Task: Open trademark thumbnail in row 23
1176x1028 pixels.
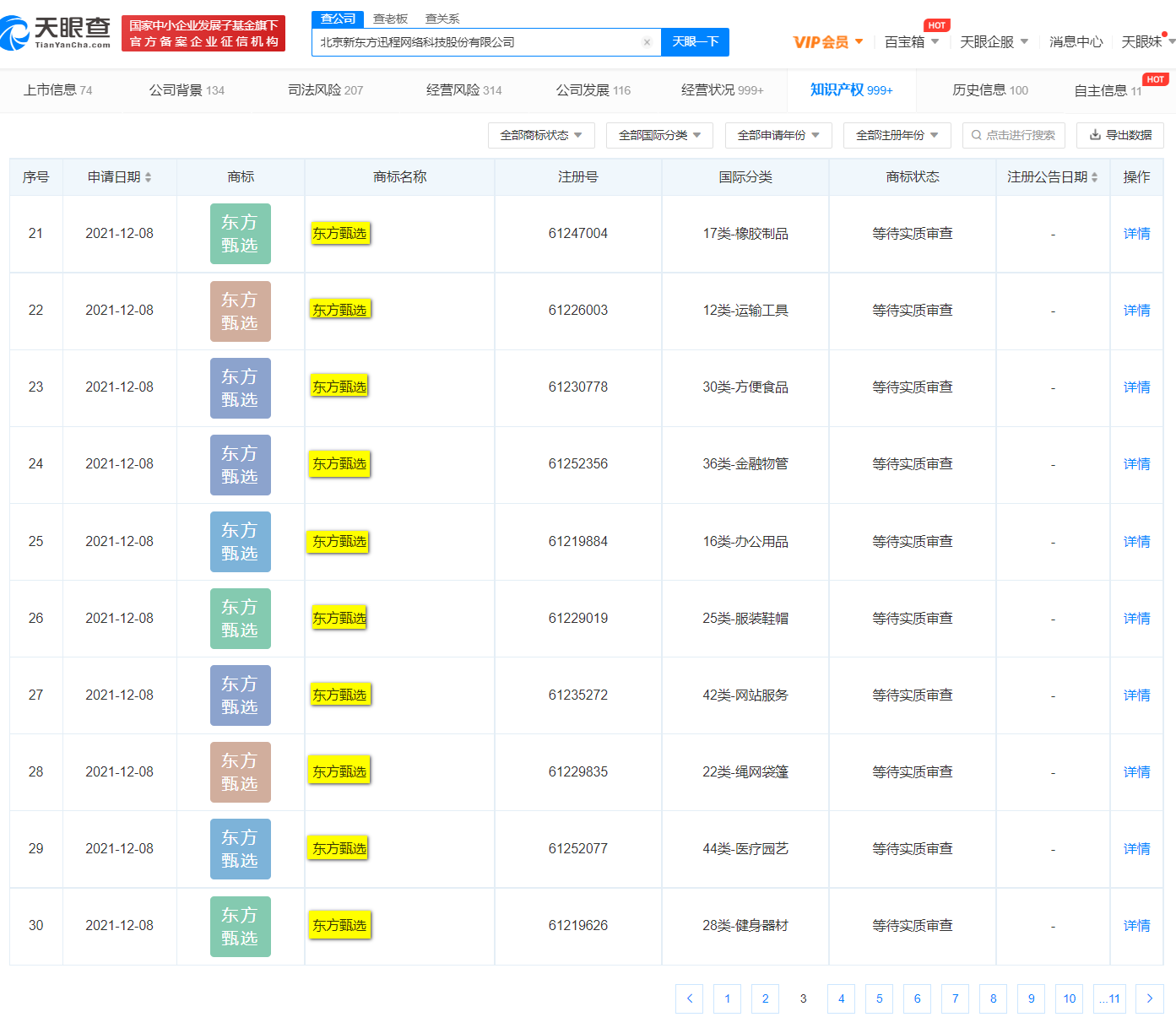Action: (x=241, y=388)
